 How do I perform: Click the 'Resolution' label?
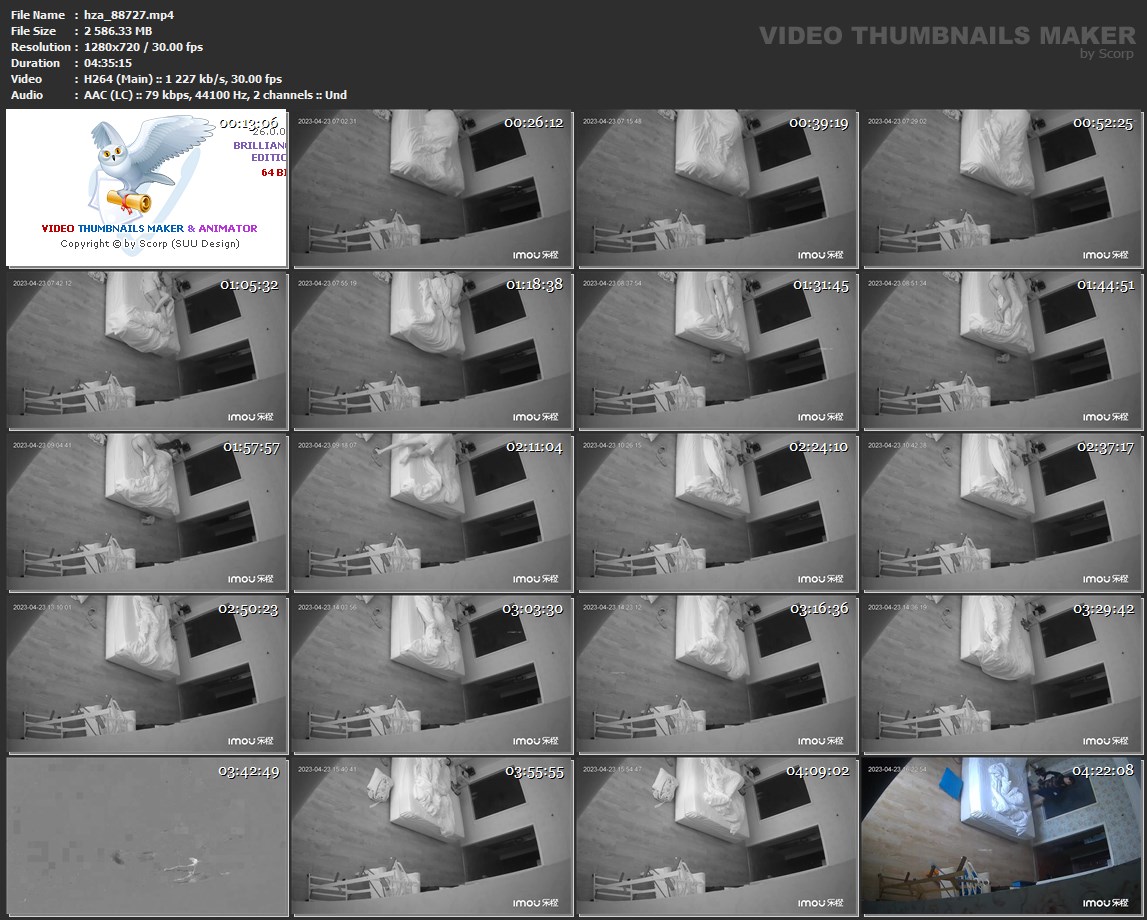coord(40,47)
